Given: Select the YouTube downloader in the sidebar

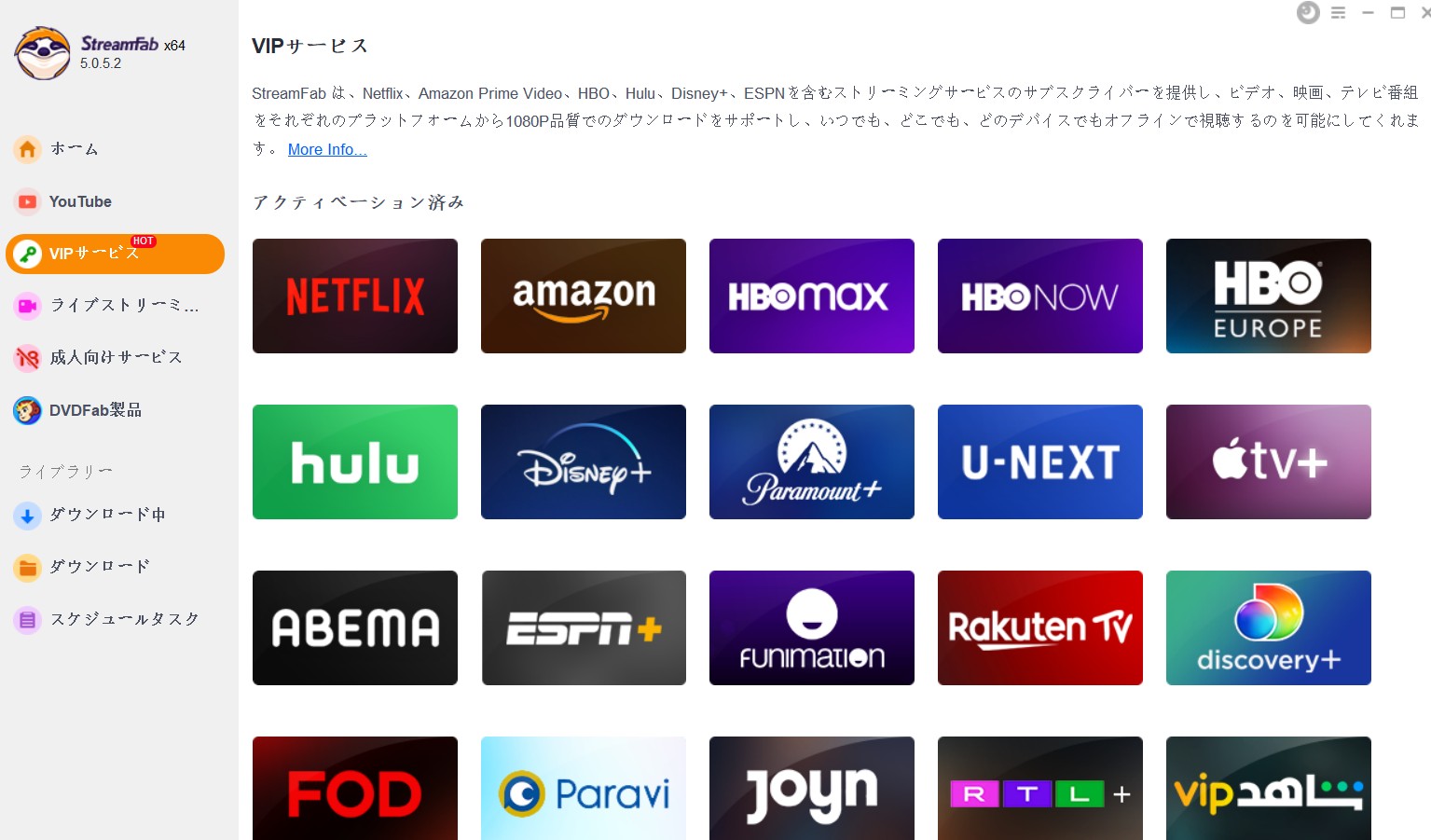Looking at the screenshot, I should pos(79,201).
